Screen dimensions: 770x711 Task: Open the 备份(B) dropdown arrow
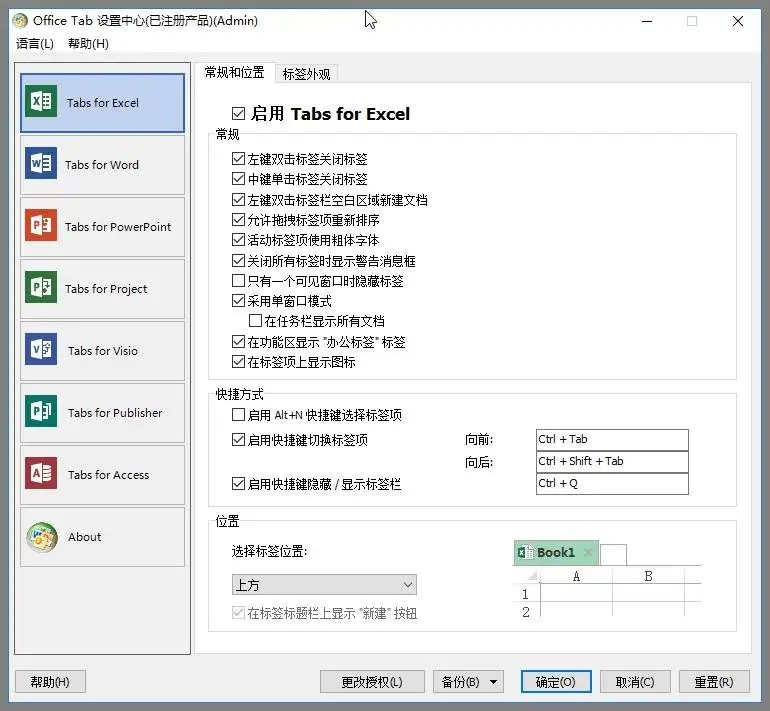coord(495,682)
